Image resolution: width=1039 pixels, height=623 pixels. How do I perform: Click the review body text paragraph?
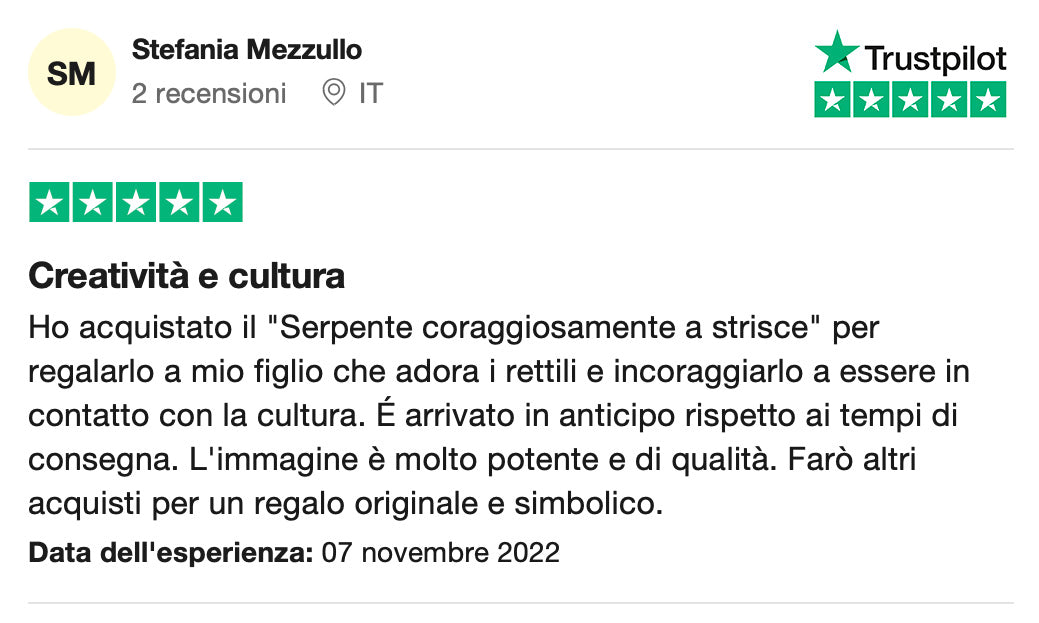(x=500, y=415)
